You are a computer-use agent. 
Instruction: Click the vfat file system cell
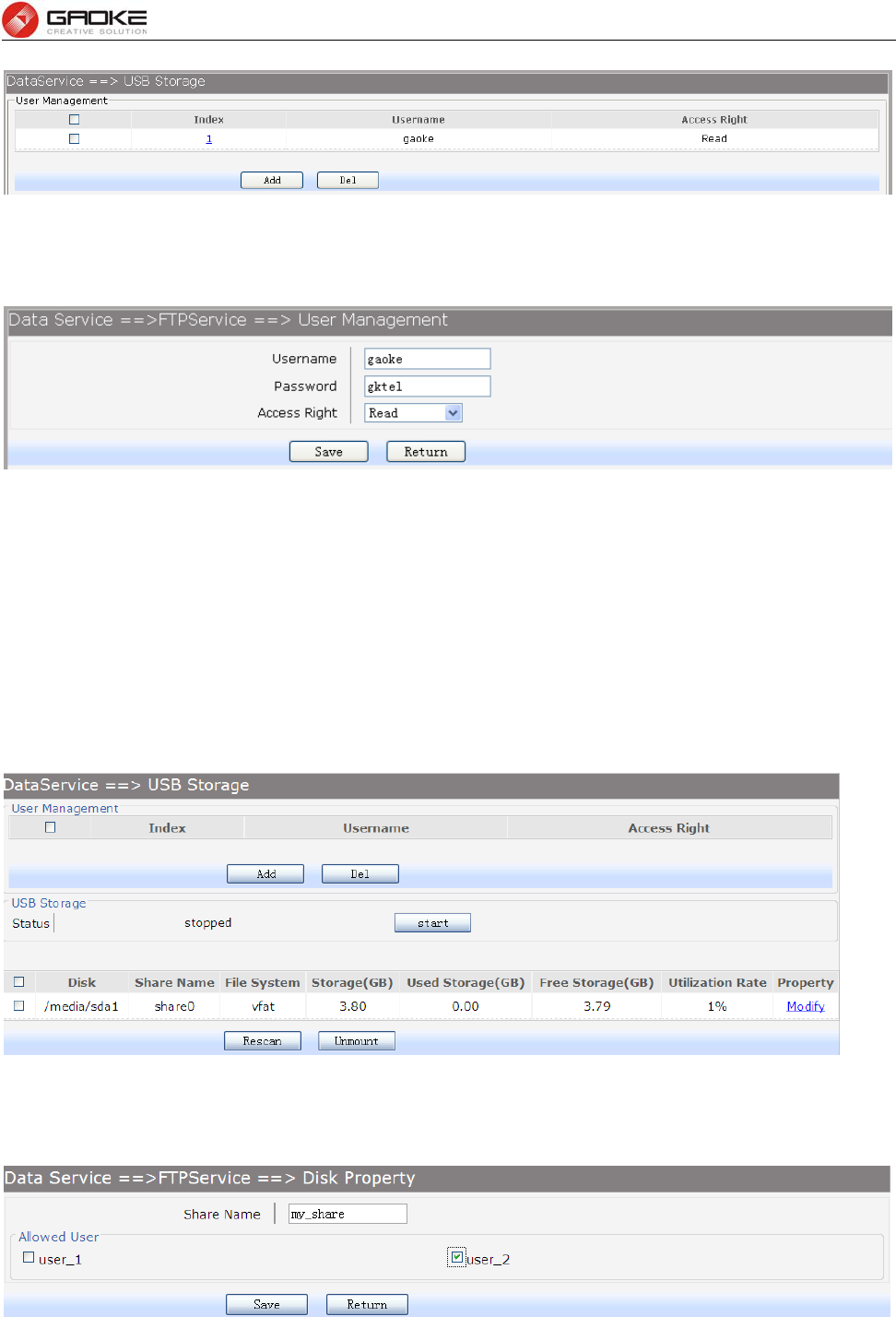(264, 1006)
